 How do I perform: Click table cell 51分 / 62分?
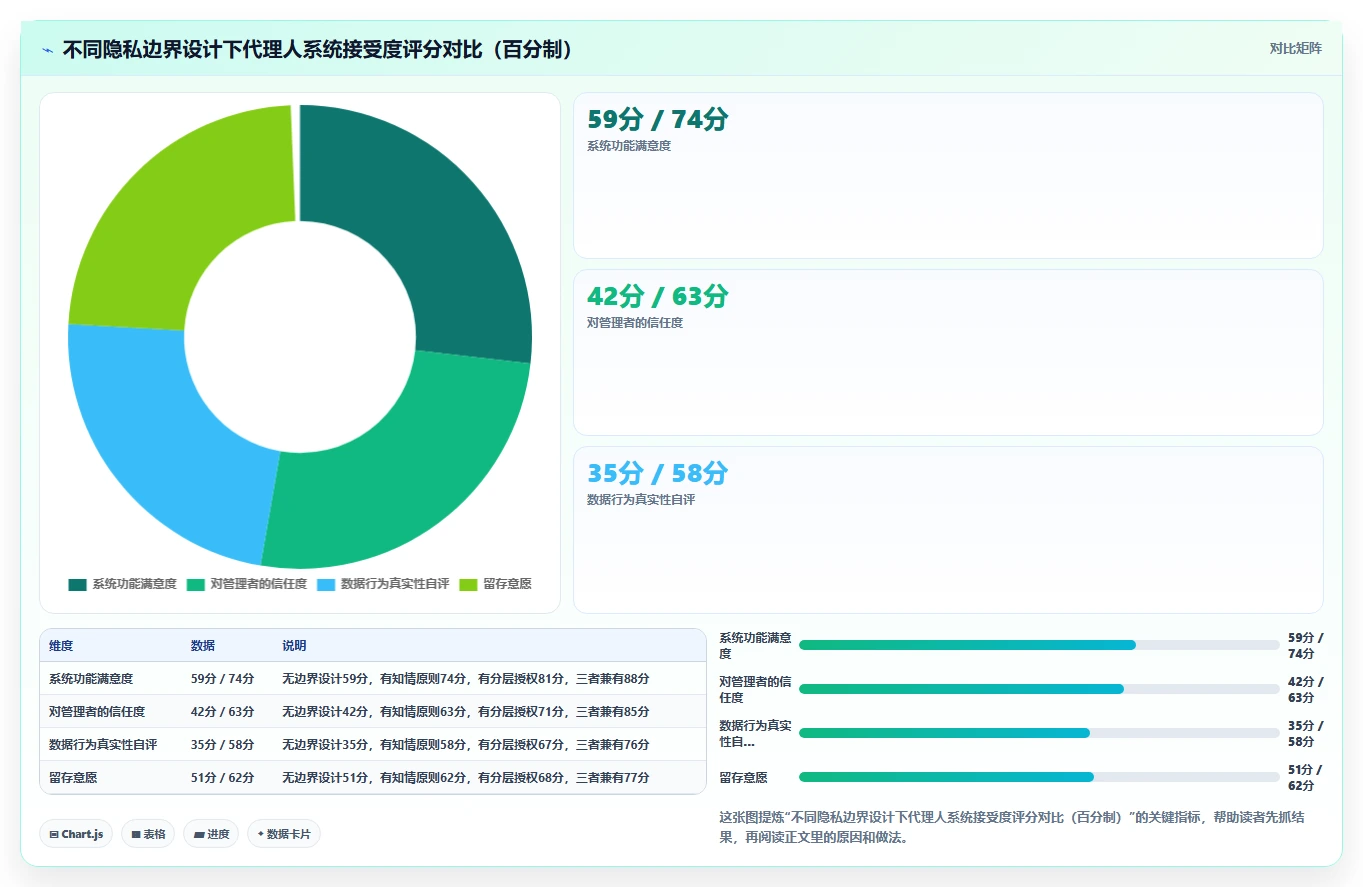click(222, 778)
